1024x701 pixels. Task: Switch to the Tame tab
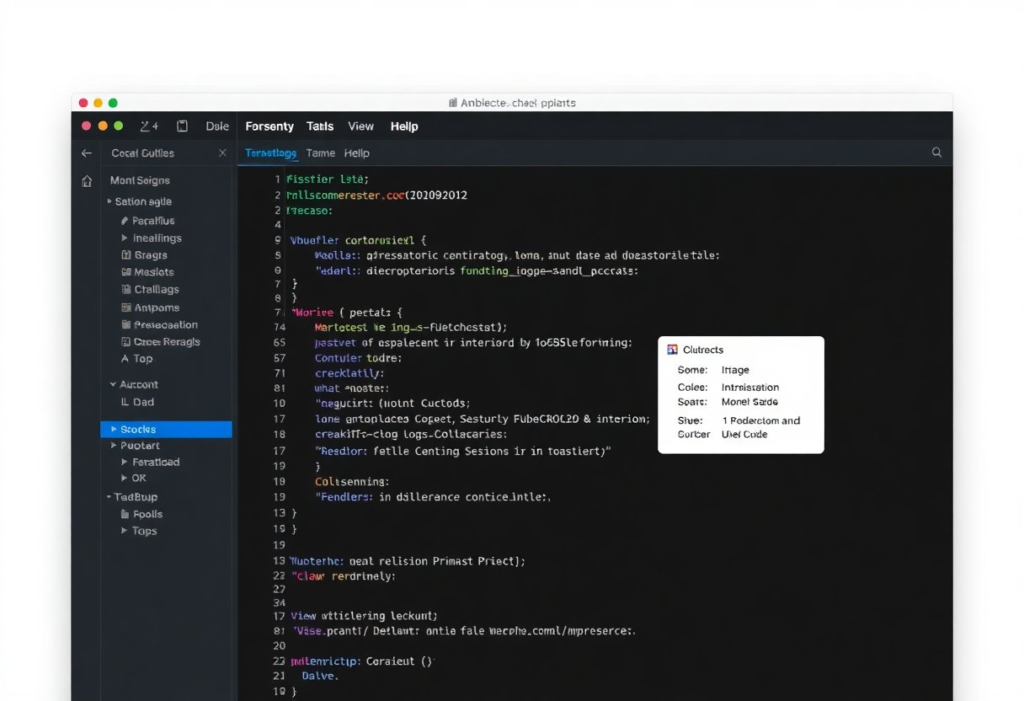click(x=320, y=153)
